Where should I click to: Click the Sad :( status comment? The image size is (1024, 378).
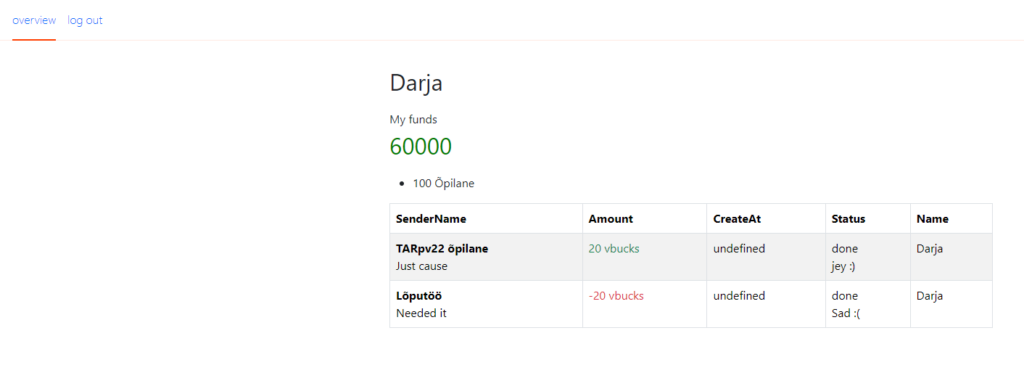click(847, 313)
